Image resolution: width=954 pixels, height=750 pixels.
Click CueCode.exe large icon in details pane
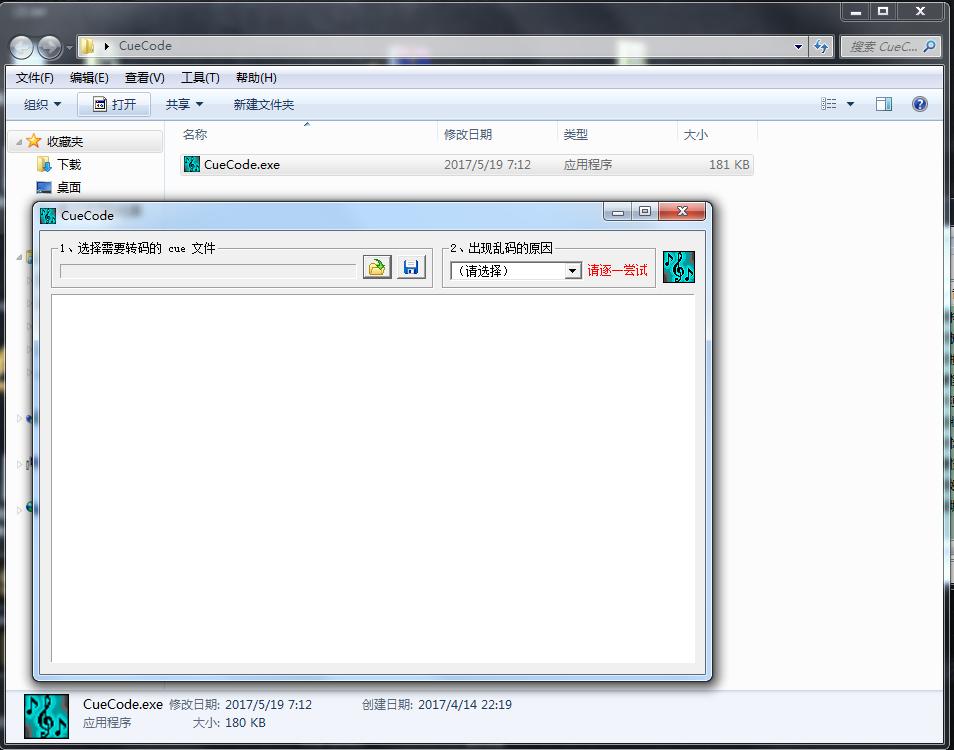[x=46, y=716]
